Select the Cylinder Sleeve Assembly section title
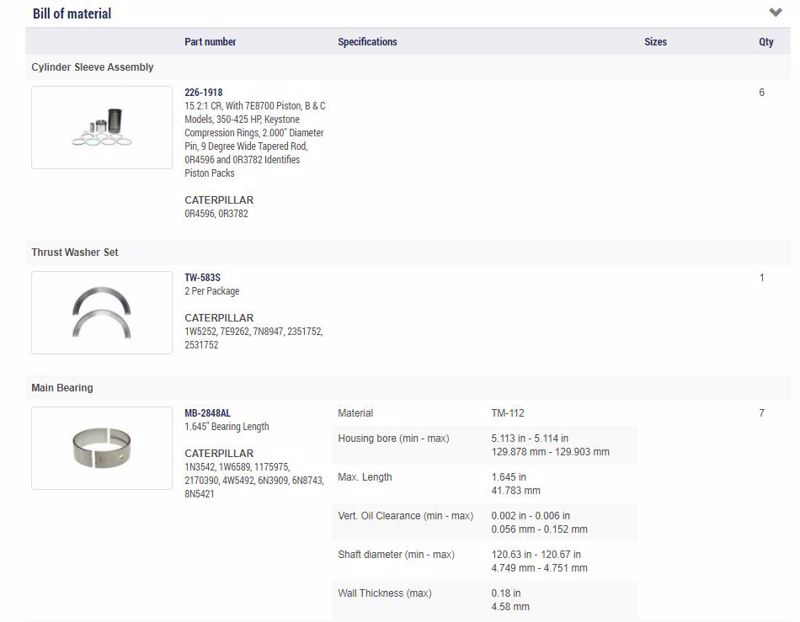This screenshot has width=800, height=622. [92, 67]
